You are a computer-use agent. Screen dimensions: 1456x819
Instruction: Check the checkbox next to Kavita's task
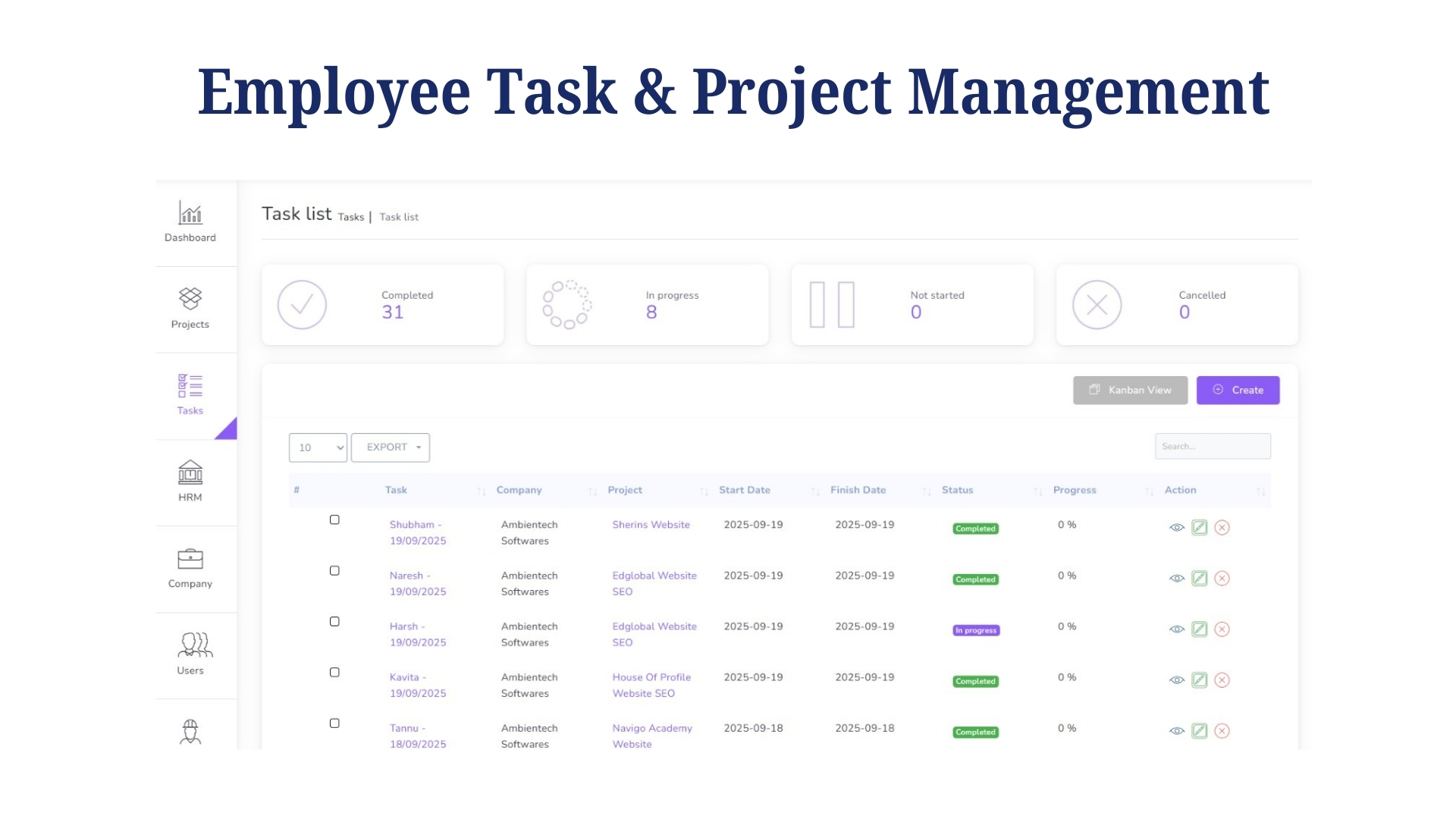pyautogui.click(x=334, y=672)
